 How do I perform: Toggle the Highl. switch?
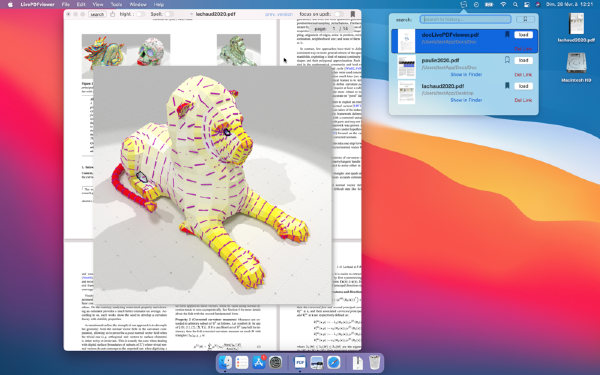140,14
